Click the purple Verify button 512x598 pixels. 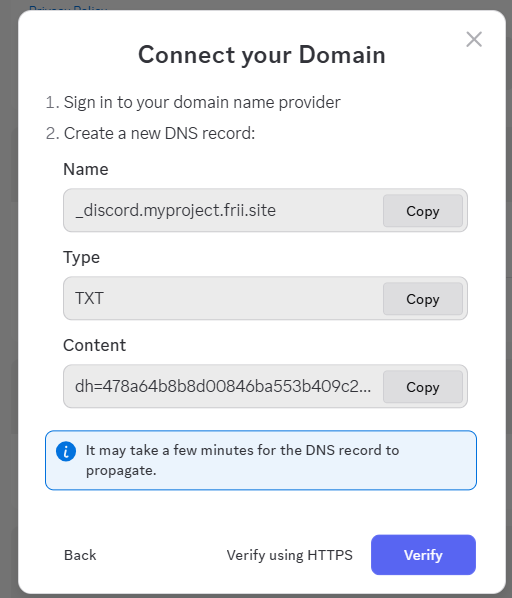click(423, 555)
